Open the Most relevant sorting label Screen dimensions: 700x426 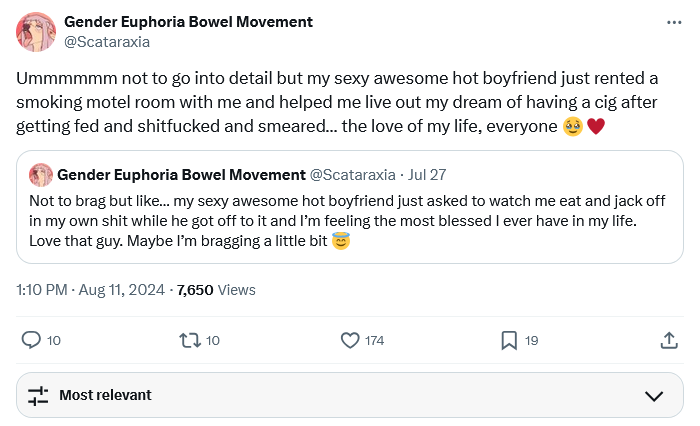point(105,395)
